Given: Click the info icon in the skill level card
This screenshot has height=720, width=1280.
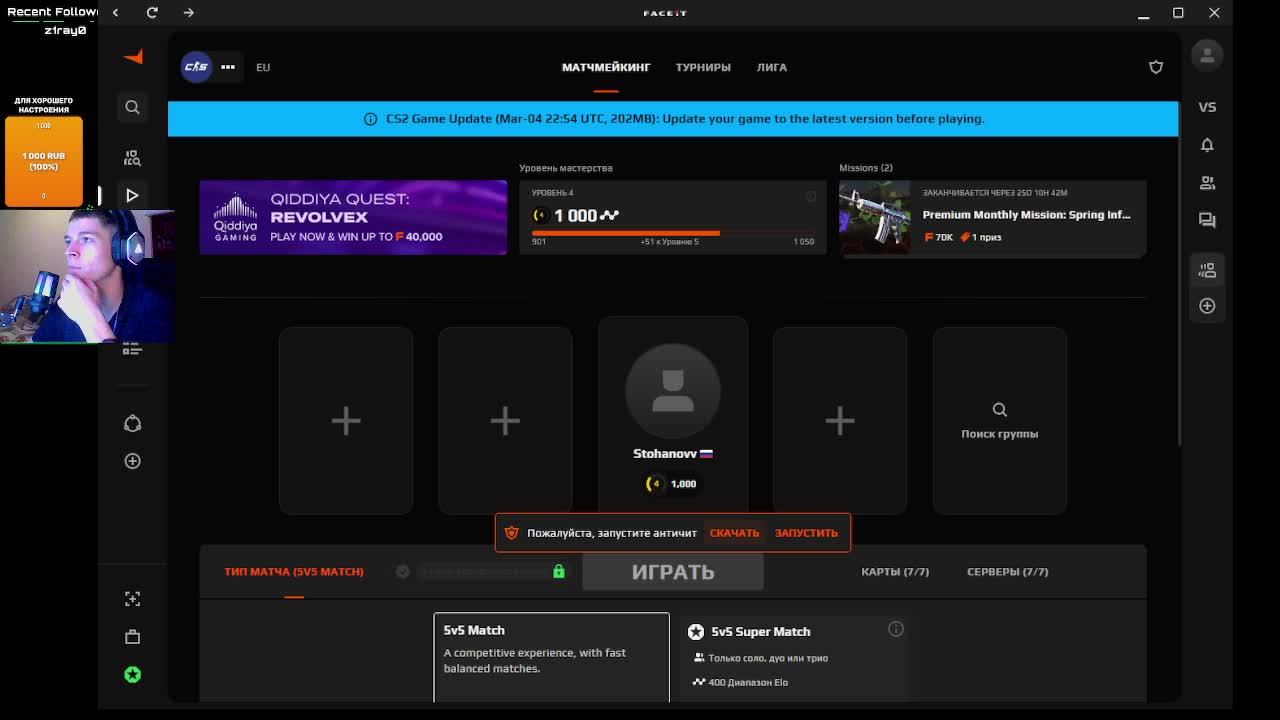Looking at the screenshot, I should [811, 196].
